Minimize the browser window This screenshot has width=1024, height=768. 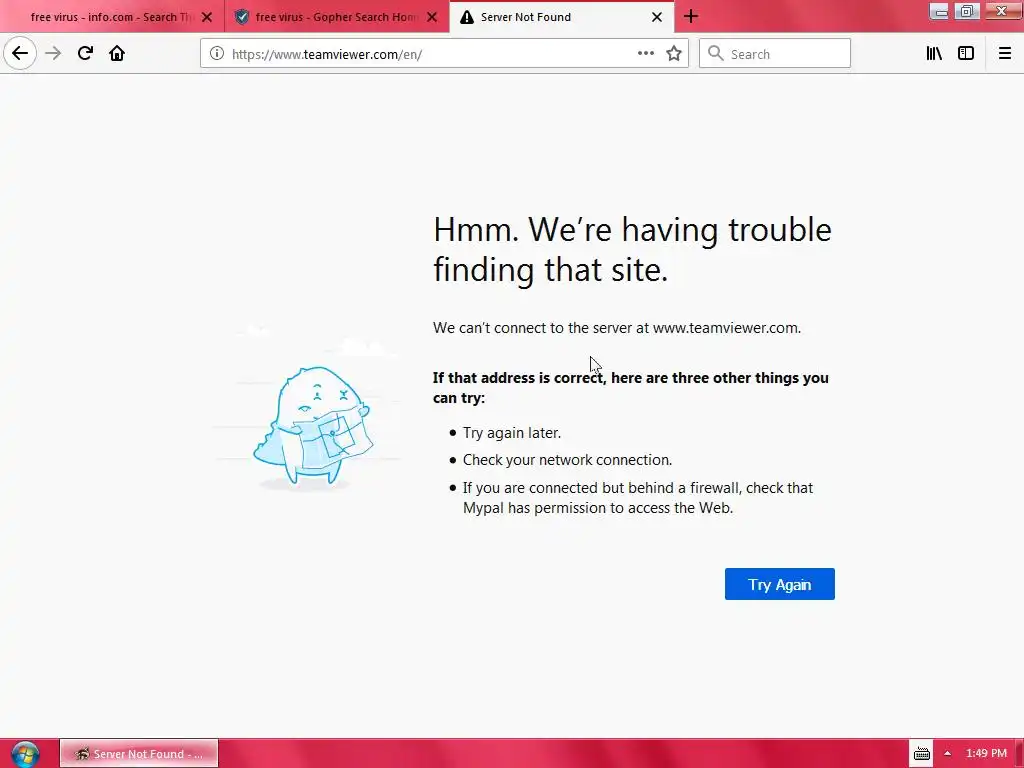[939, 11]
